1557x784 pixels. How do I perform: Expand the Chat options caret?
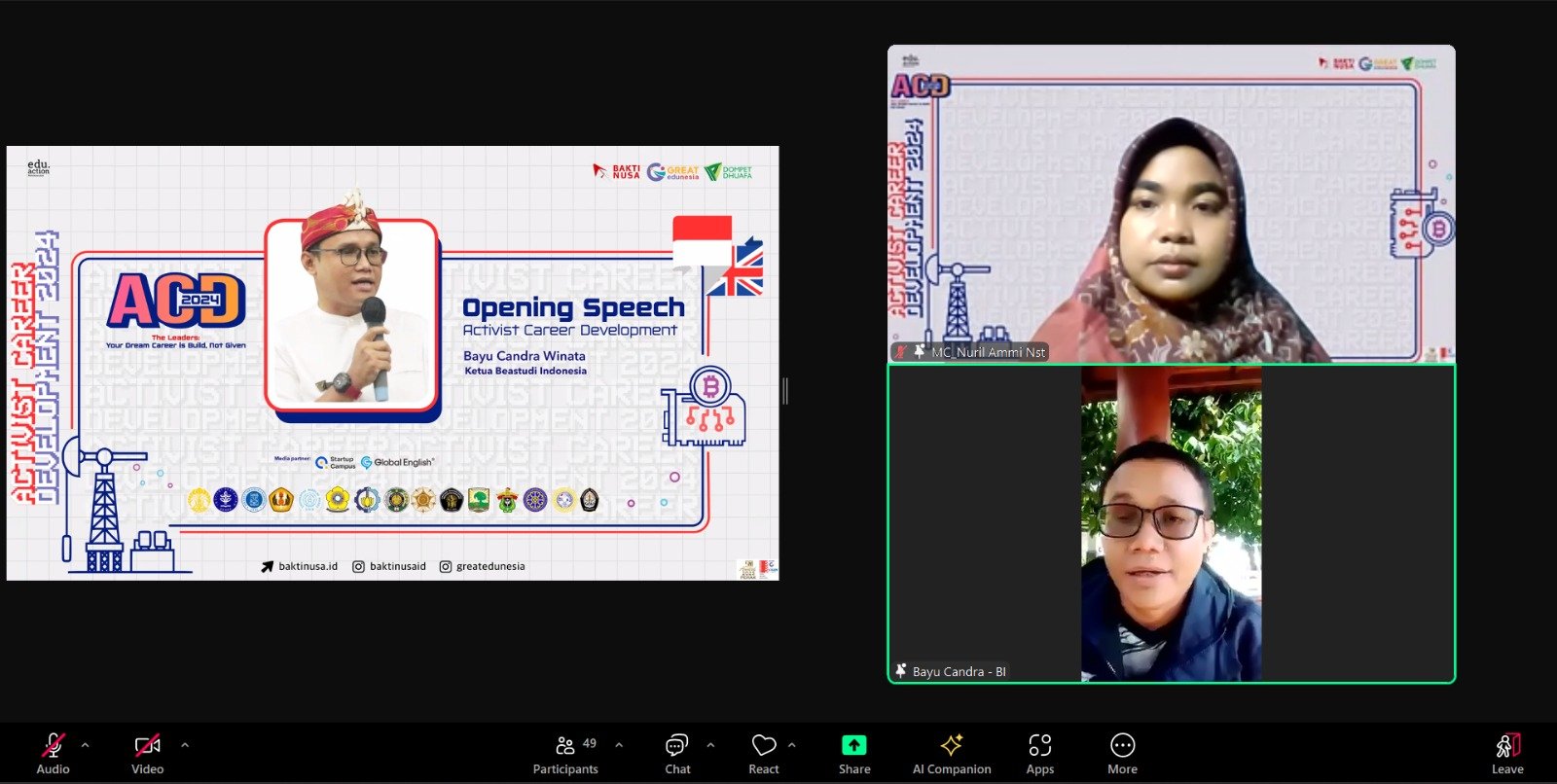(x=710, y=745)
